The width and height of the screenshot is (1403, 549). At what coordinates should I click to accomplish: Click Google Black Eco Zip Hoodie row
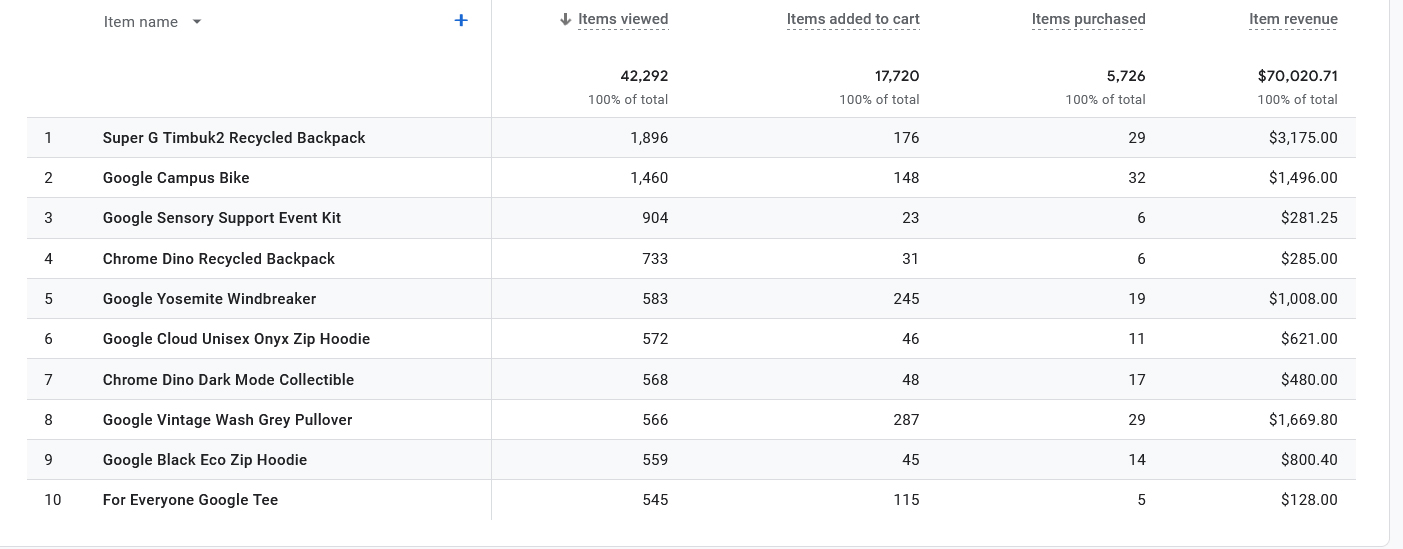point(204,460)
